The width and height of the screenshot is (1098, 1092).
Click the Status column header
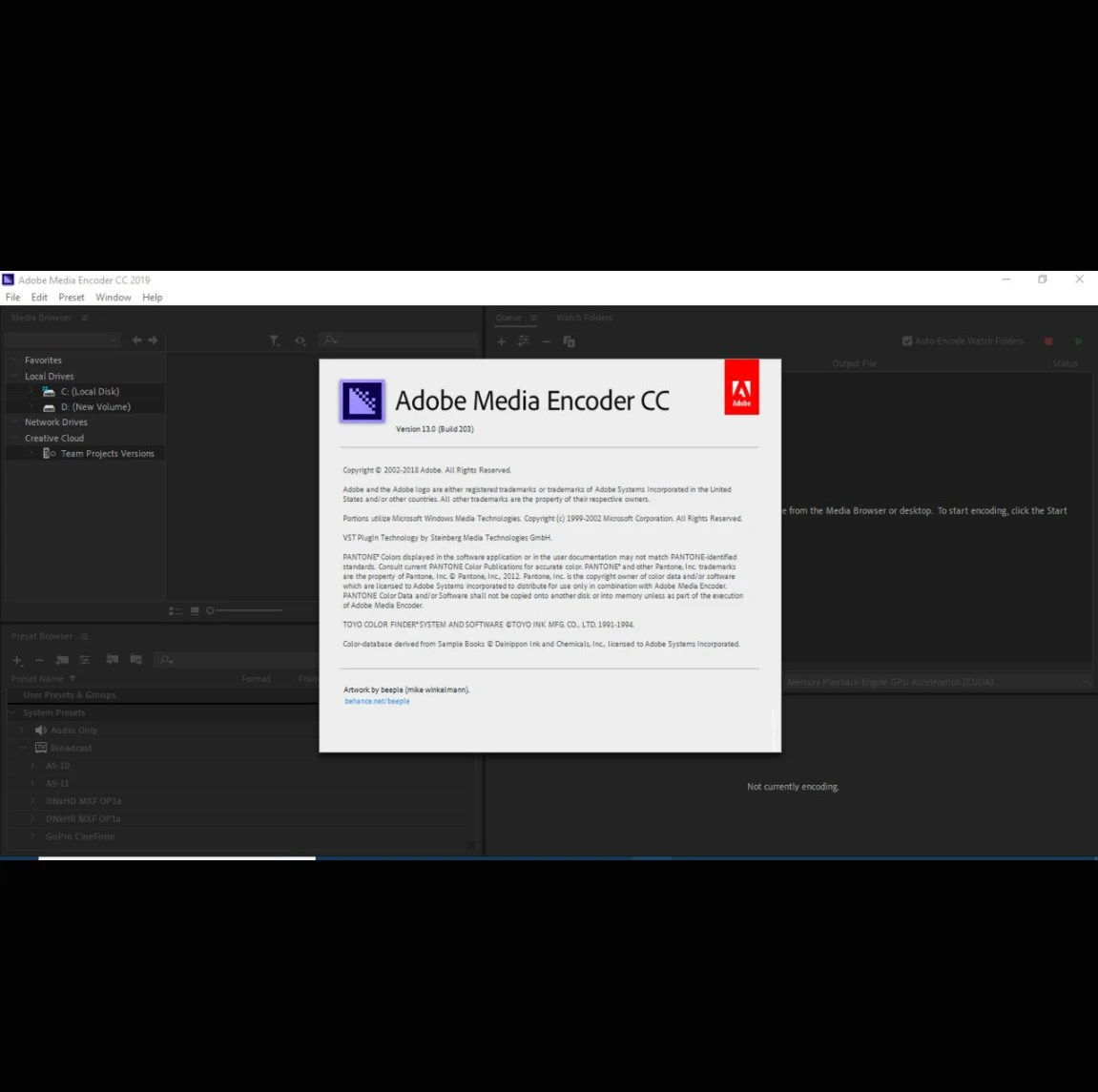[1065, 363]
